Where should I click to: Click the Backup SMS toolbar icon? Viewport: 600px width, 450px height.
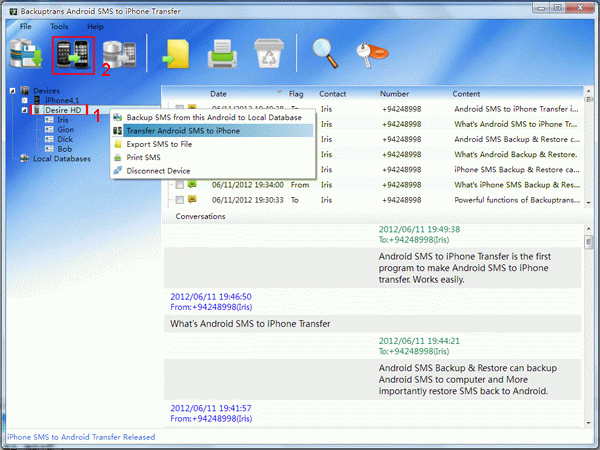pos(25,57)
